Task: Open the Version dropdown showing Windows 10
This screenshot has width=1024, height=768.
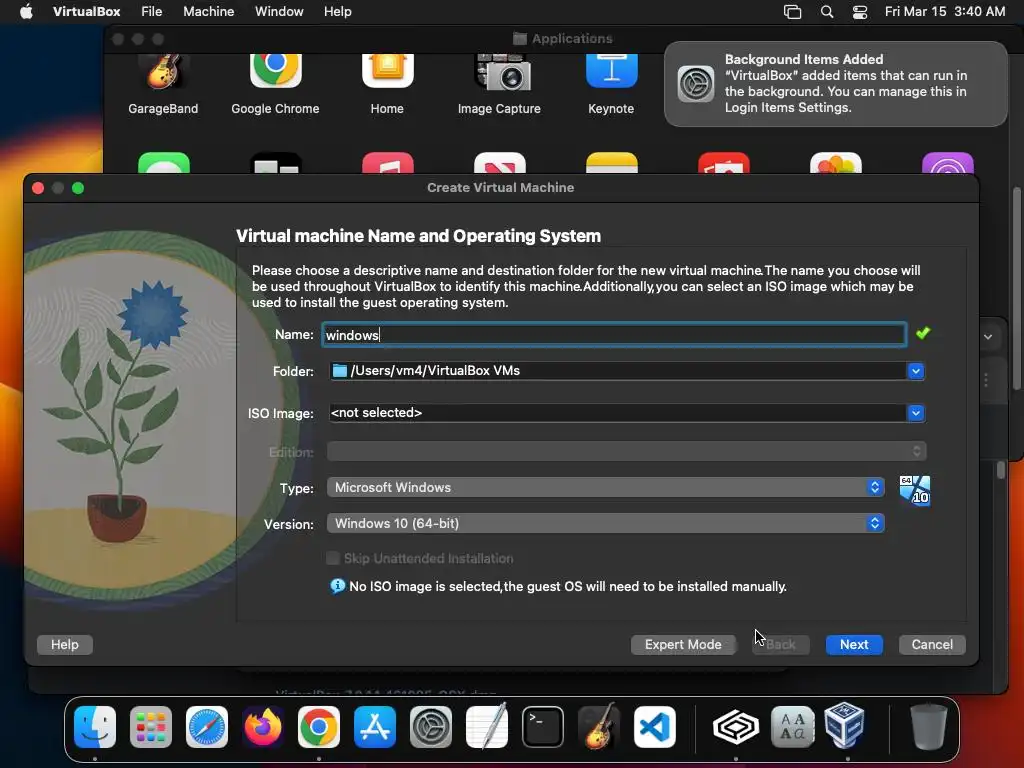Action: coord(605,523)
